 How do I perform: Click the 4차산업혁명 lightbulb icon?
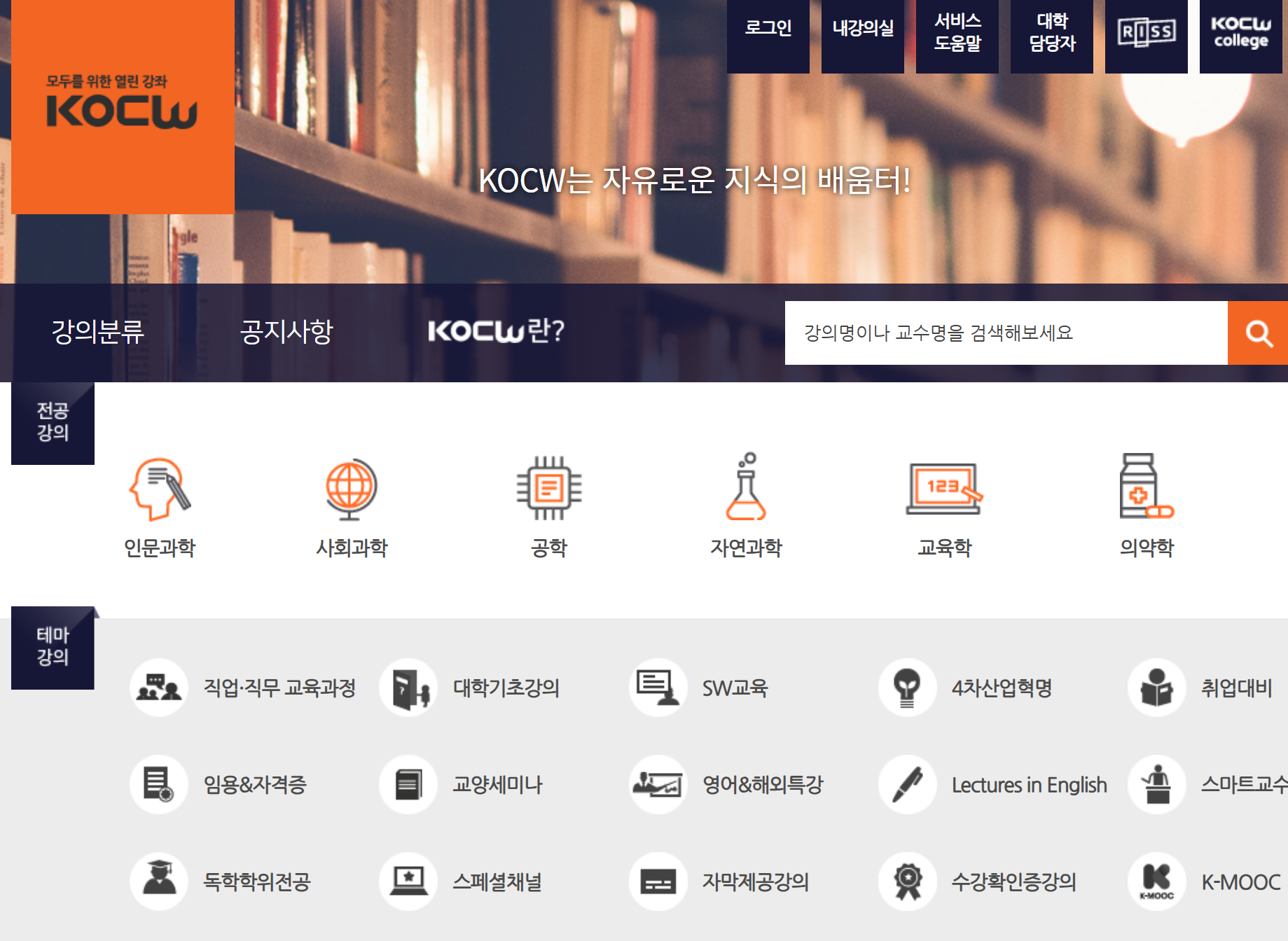pyautogui.click(x=906, y=688)
